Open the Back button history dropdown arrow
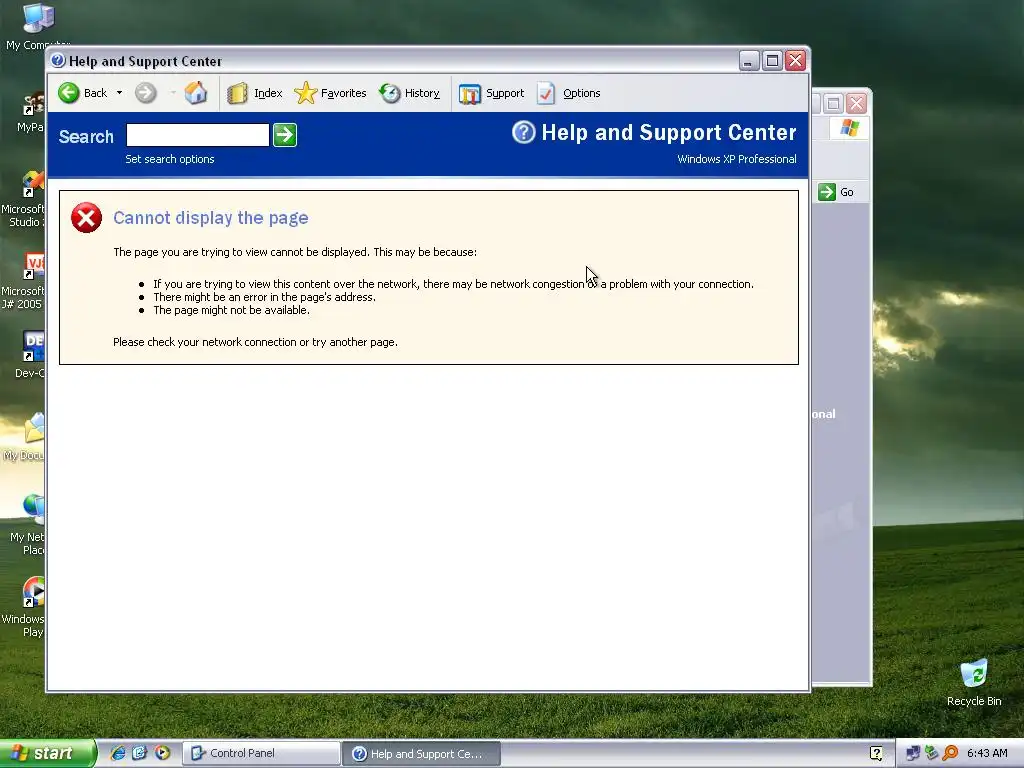1024x768 pixels. point(120,93)
